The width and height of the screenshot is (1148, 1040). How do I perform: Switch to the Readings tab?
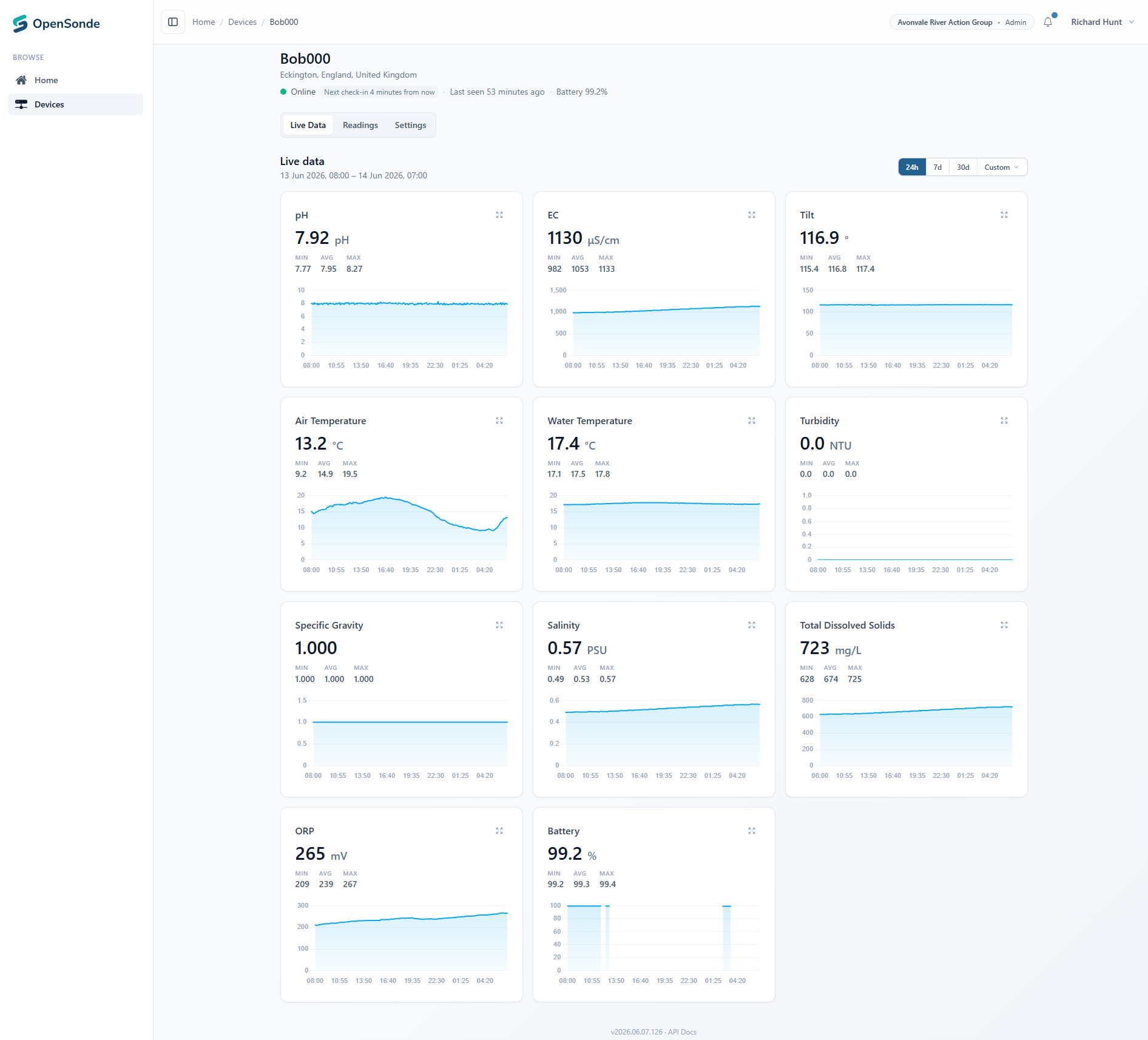coord(360,125)
